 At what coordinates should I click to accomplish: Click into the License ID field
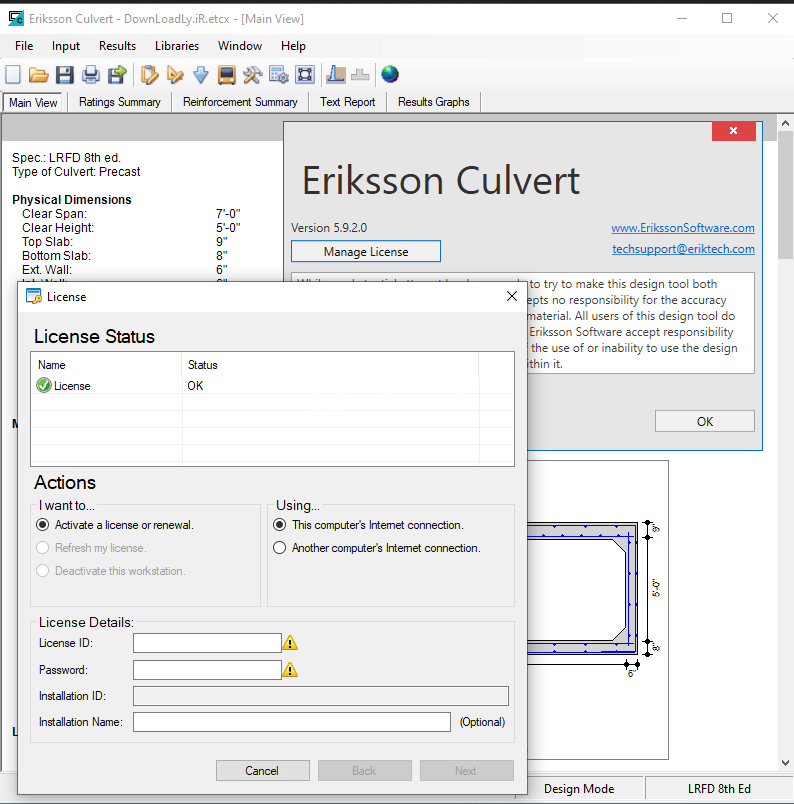pyautogui.click(x=207, y=642)
